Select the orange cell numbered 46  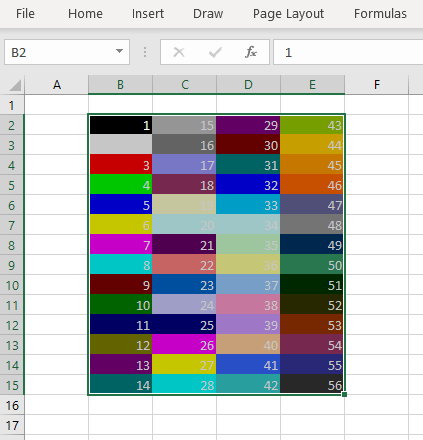pos(312,184)
